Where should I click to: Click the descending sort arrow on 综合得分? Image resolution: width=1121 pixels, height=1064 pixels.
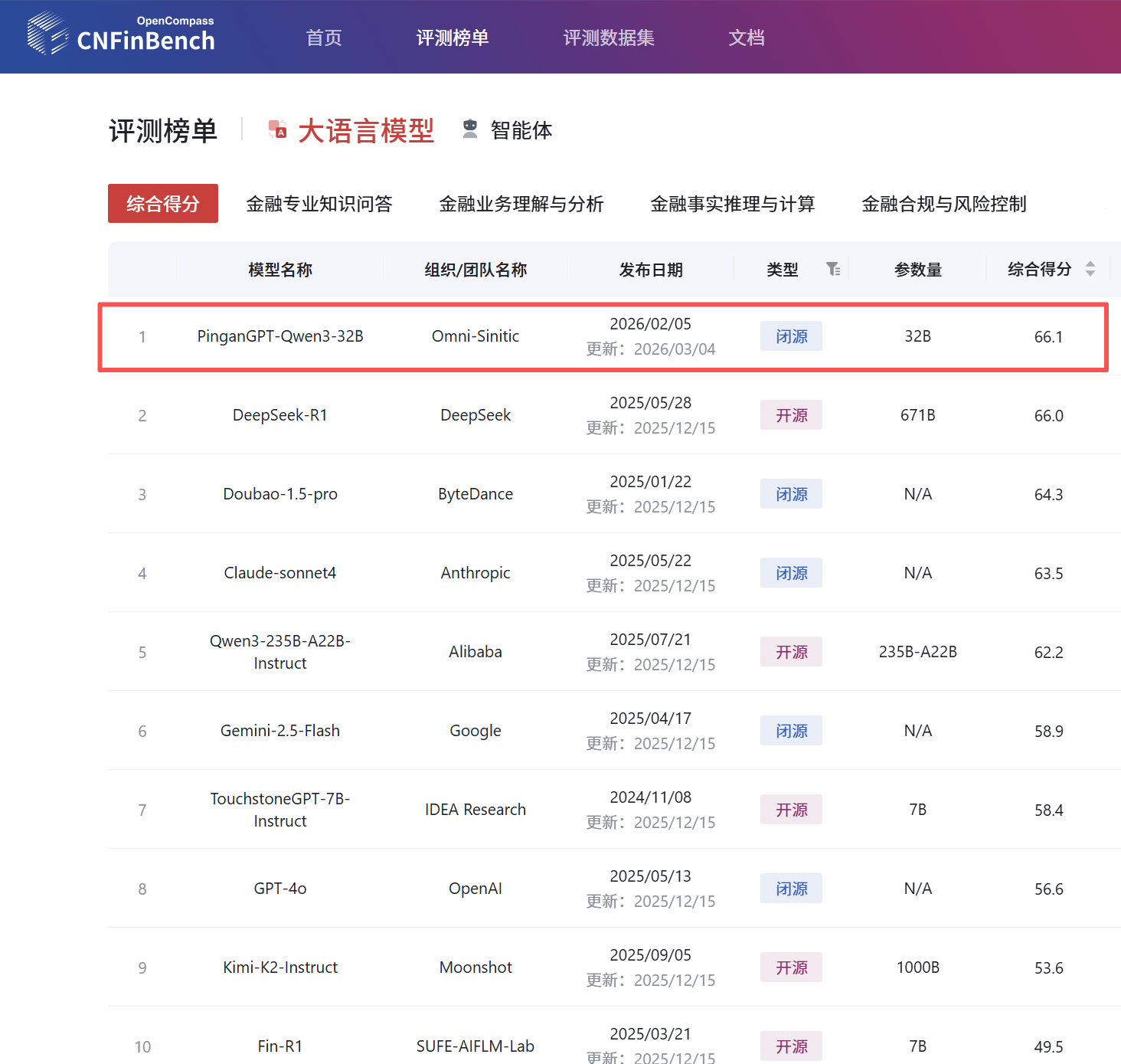coord(1090,274)
